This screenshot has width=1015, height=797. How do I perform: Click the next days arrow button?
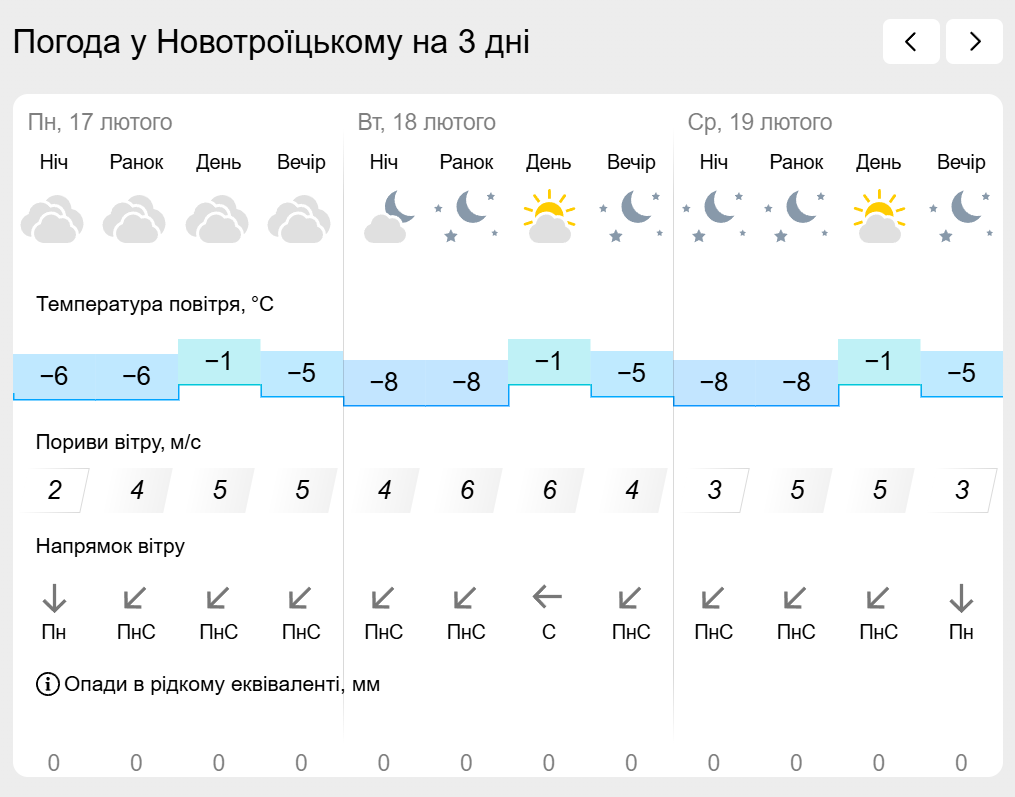[974, 41]
